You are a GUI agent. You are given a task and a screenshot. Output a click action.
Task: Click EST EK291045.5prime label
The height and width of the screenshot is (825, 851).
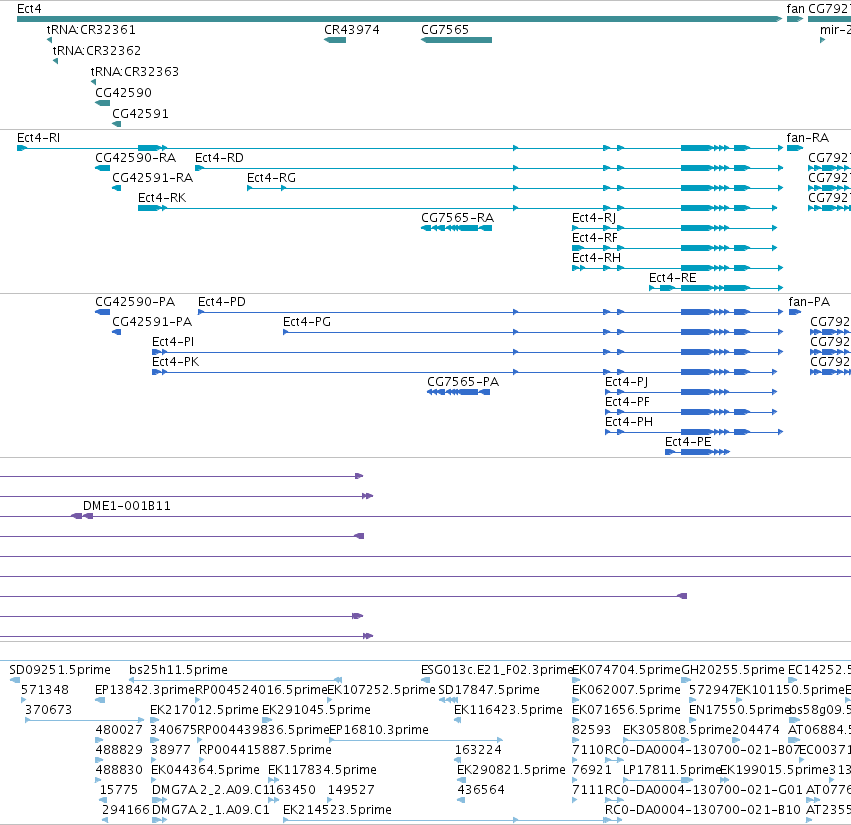pyautogui.click(x=316, y=710)
